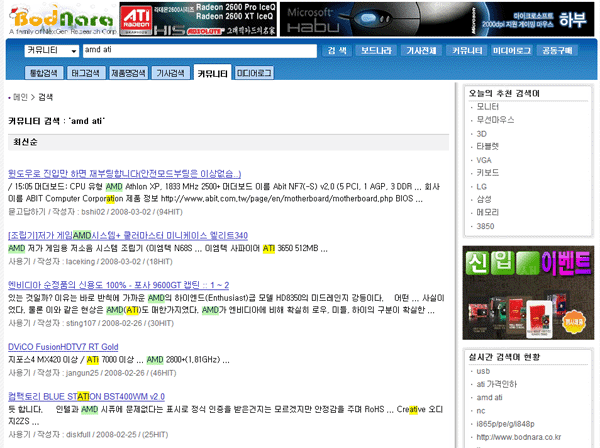
Task: Click recommended keyword VGA
Action: [x=484, y=160]
